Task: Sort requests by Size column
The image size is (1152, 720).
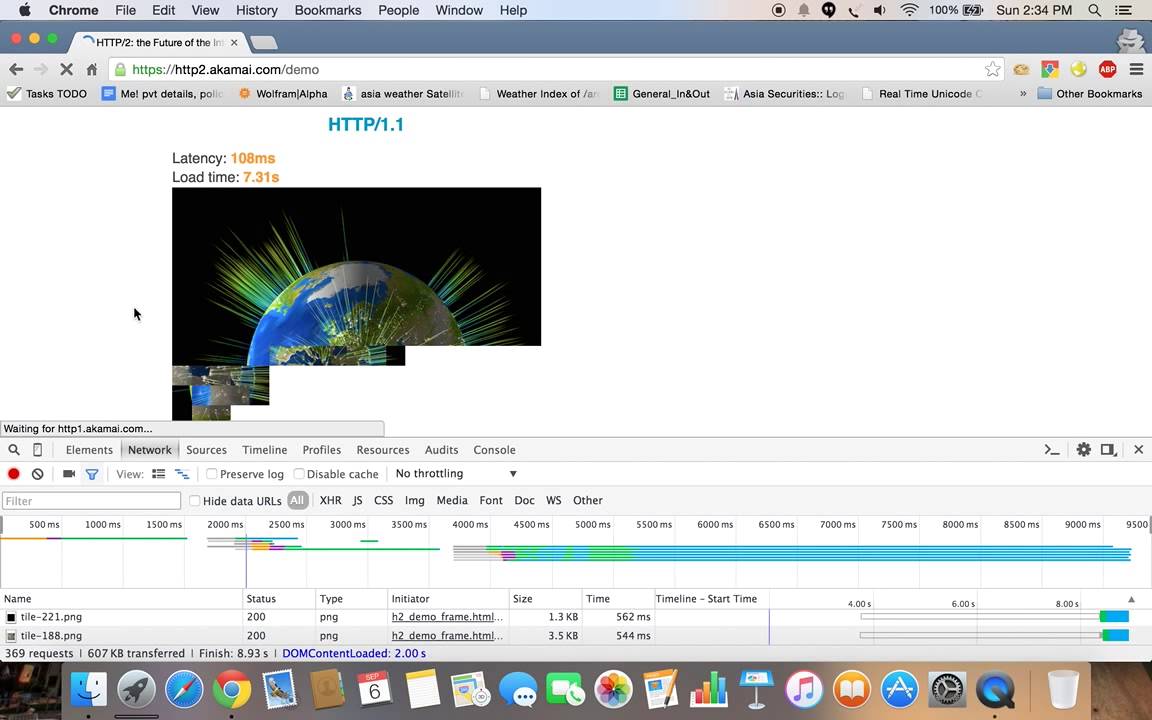Action: (x=545, y=599)
